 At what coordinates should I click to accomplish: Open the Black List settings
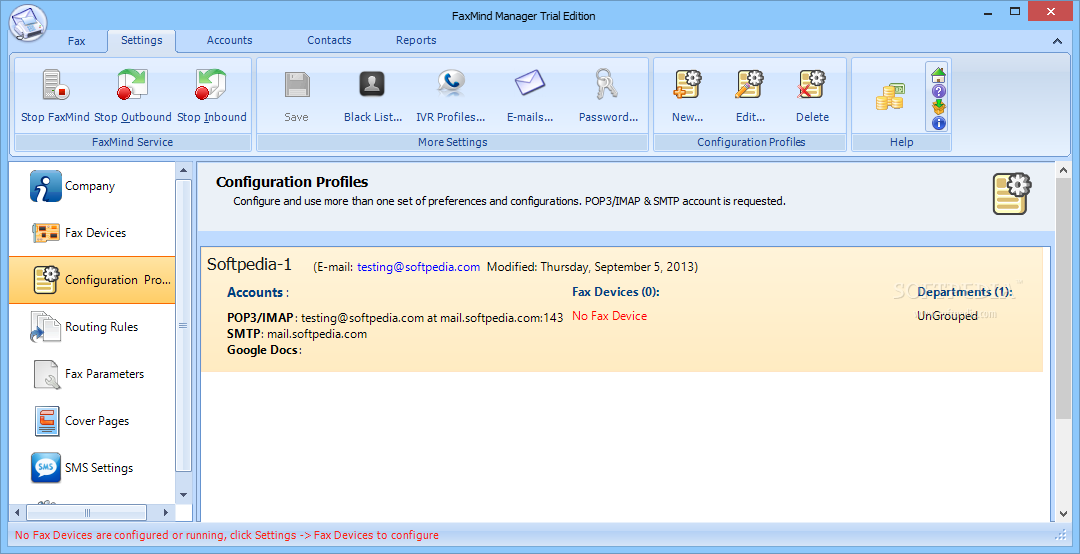373,96
